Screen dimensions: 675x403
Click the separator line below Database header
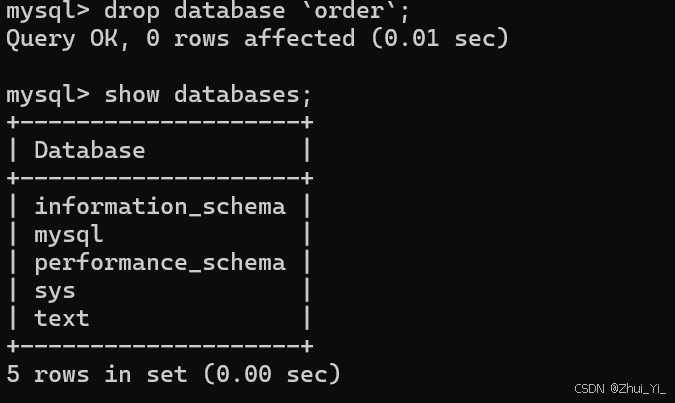click(x=160, y=178)
